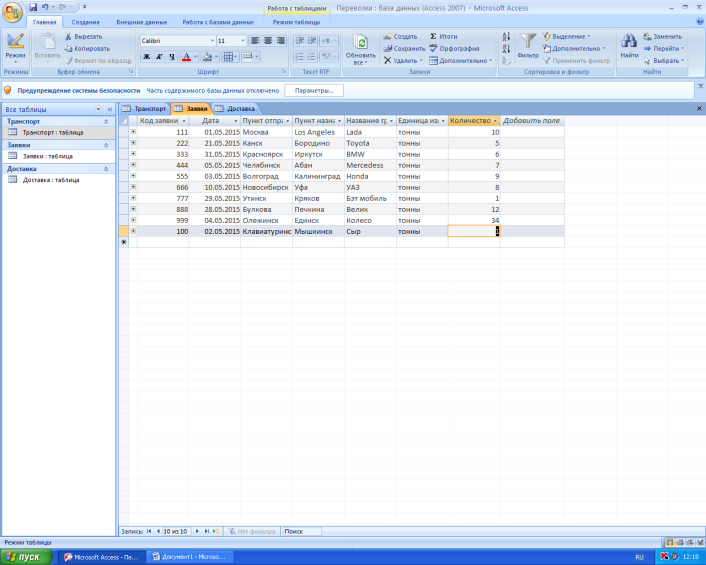The width and height of the screenshot is (706, 565).
Task: Sort ascending А-Я icon
Action: [506, 37]
